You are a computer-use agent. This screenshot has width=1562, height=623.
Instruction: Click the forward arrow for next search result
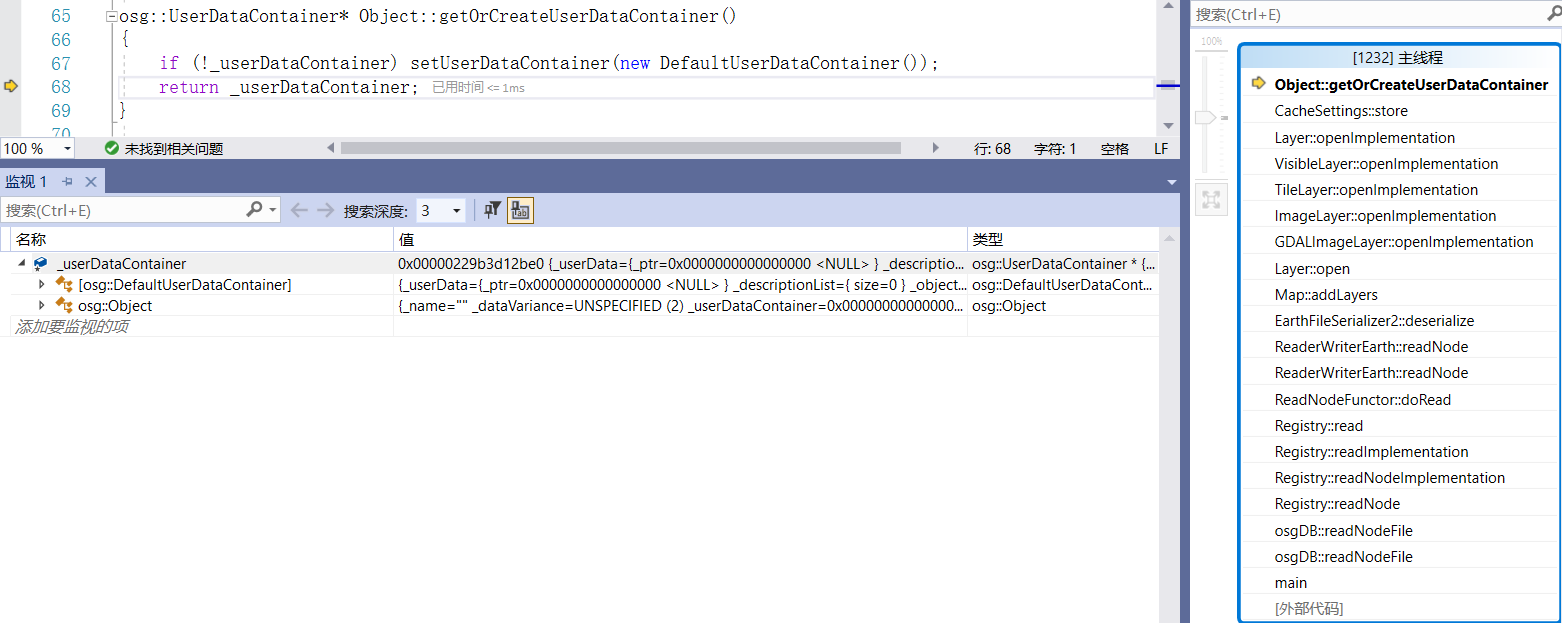click(325, 210)
